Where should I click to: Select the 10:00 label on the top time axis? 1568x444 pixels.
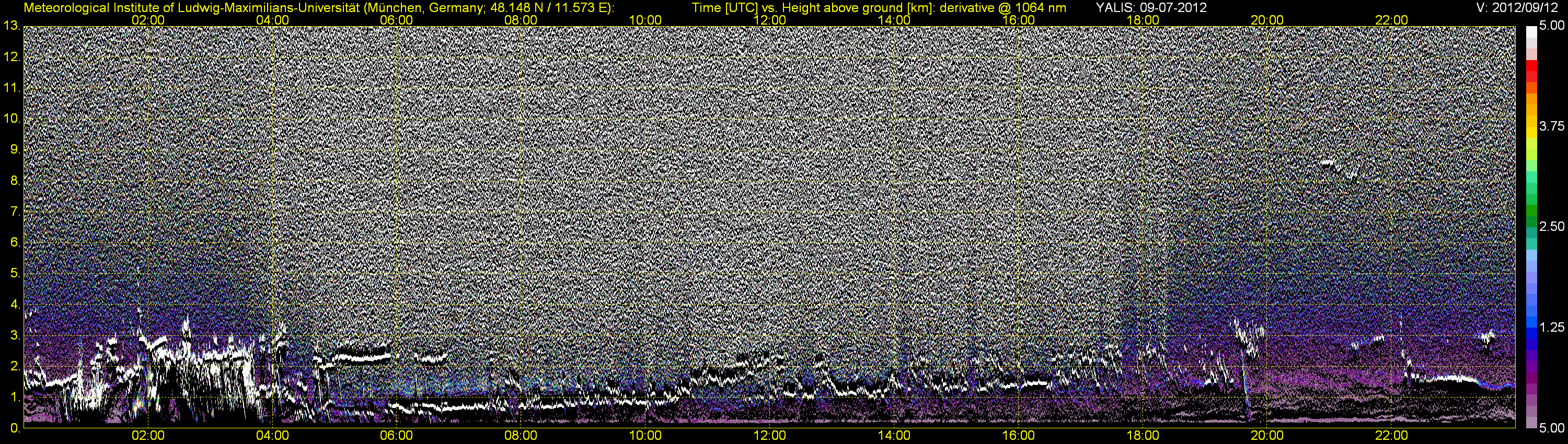(x=645, y=20)
